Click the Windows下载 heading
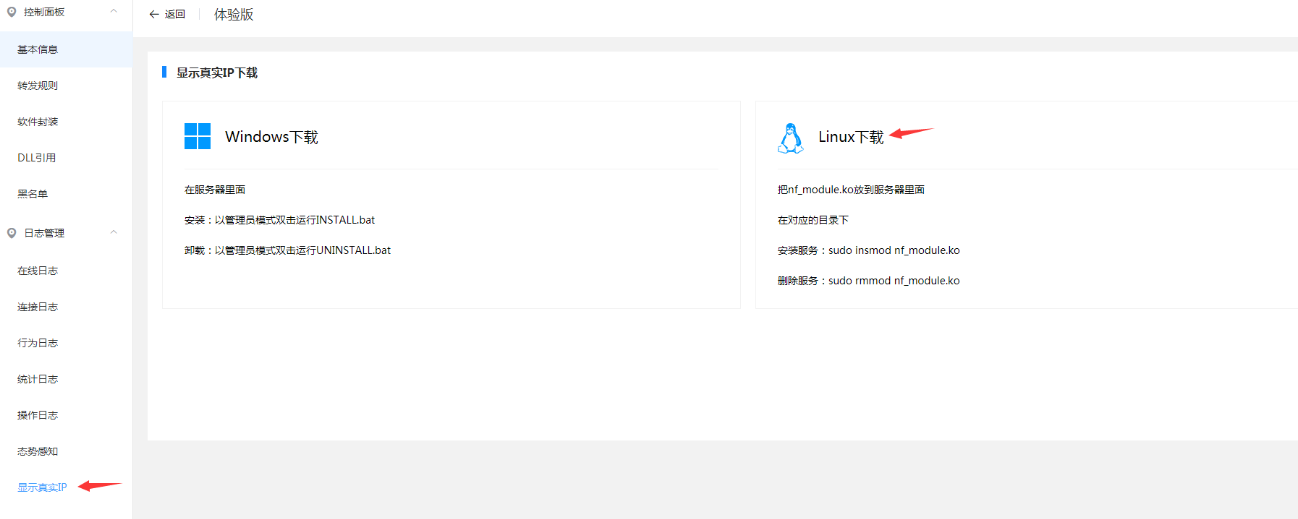This screenshot has height=519, width=1298. coord(271,137)
